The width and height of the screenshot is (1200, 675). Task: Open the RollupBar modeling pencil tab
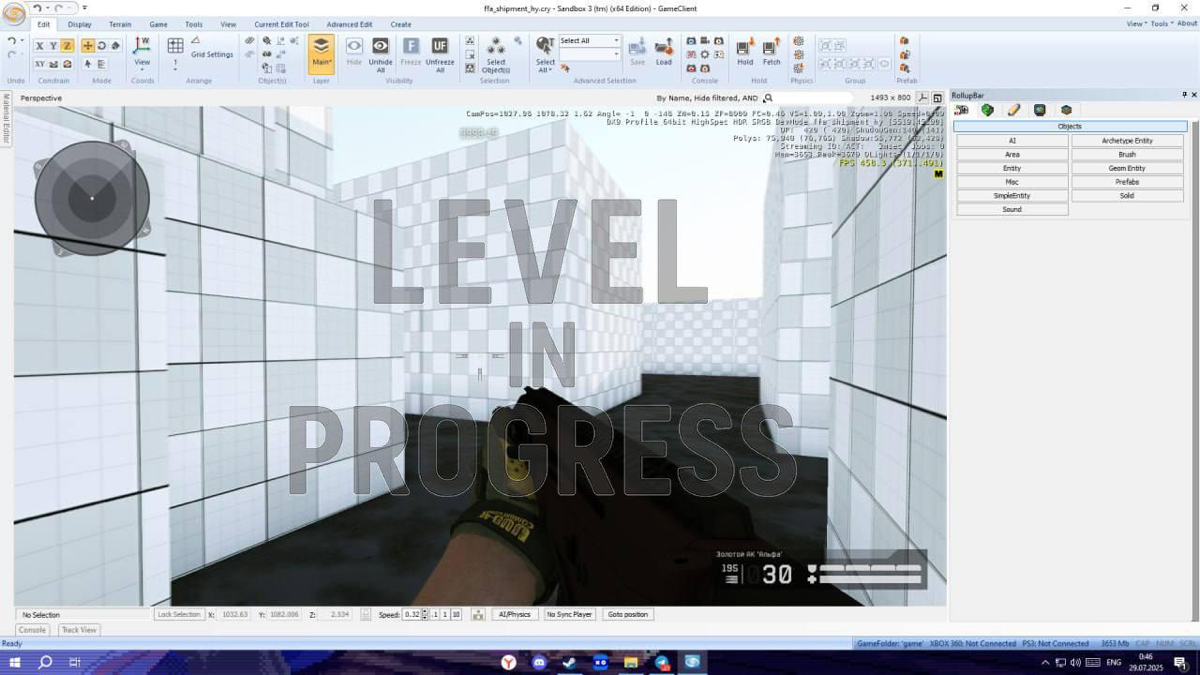tap(1014, 110)
